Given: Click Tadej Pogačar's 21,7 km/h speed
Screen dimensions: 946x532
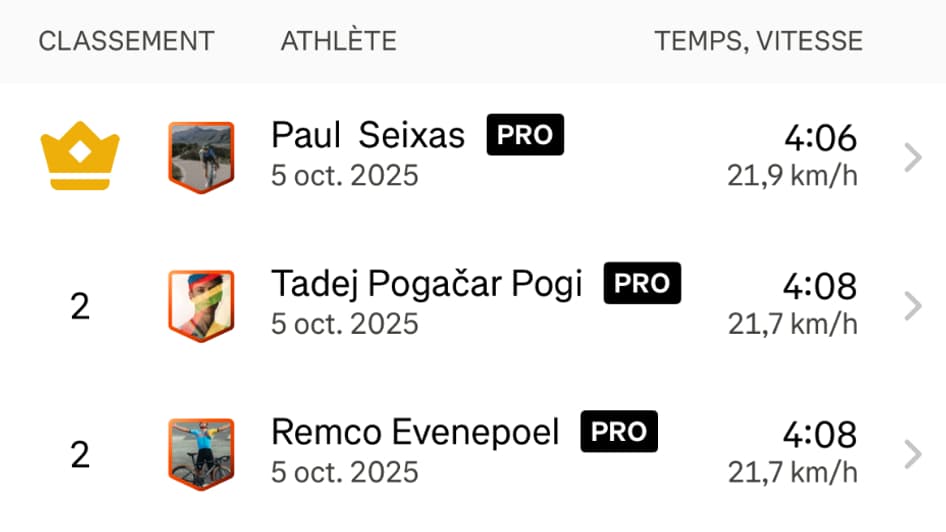Looking at the screenshot, I should click(792, 324).
